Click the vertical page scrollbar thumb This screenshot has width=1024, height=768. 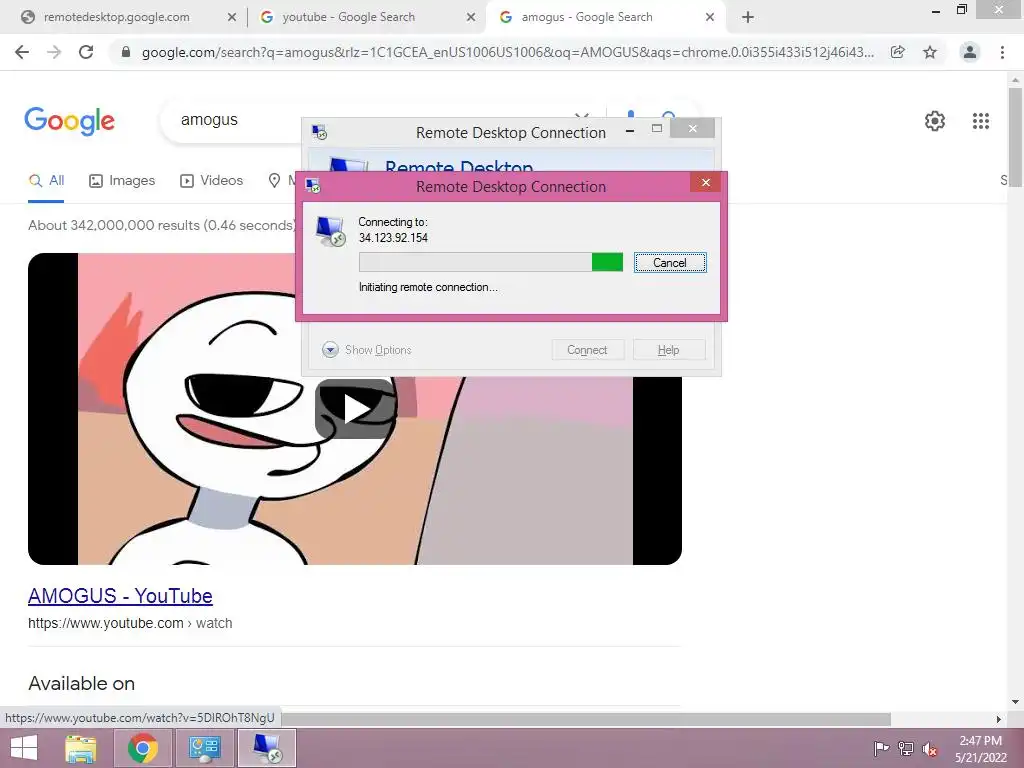[x=1015, y=137]
